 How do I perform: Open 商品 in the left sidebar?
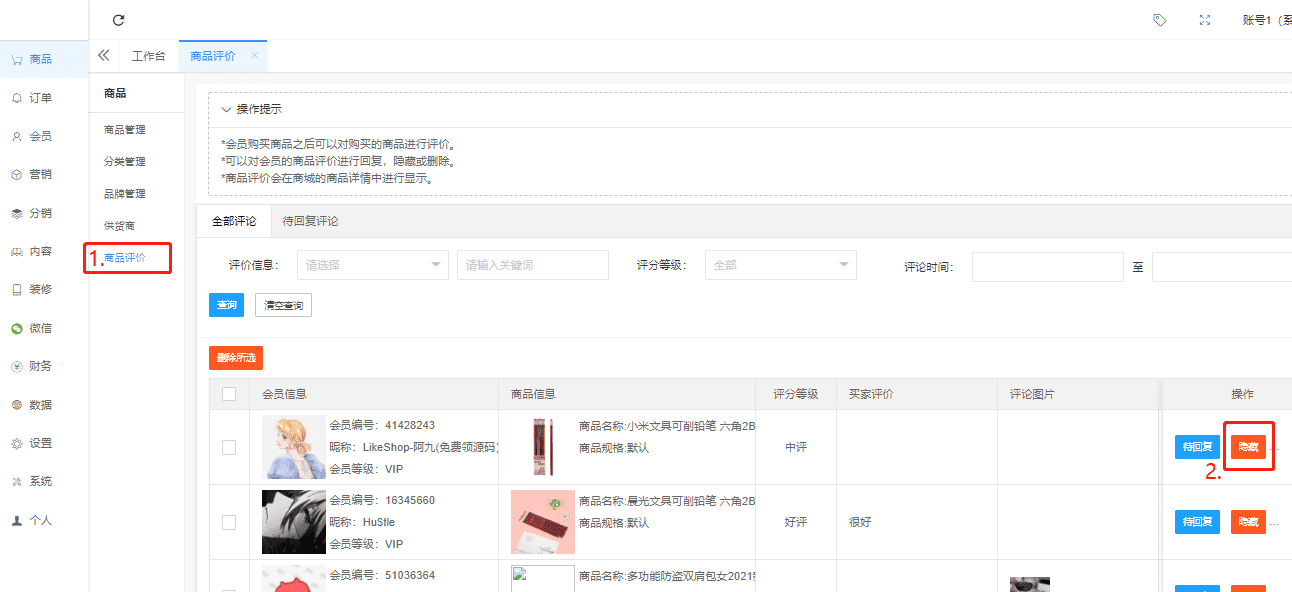coord(40,59)
